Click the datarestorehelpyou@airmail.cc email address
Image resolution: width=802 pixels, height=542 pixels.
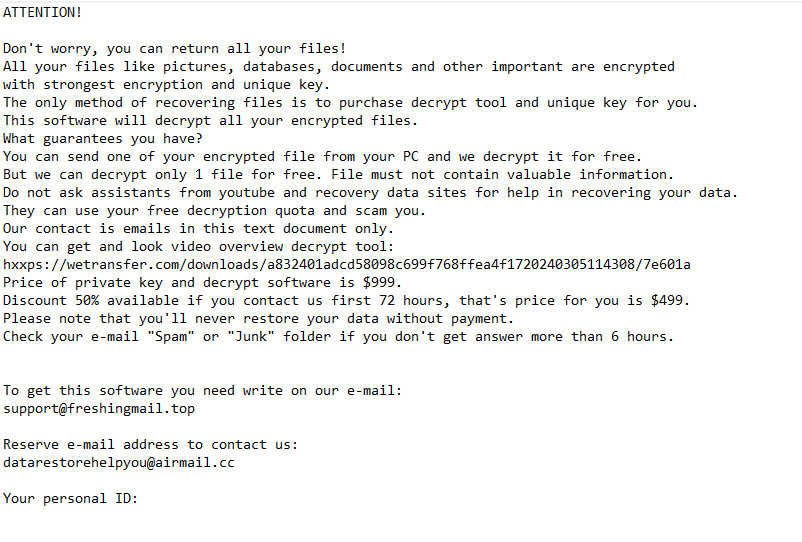point(119,463)
